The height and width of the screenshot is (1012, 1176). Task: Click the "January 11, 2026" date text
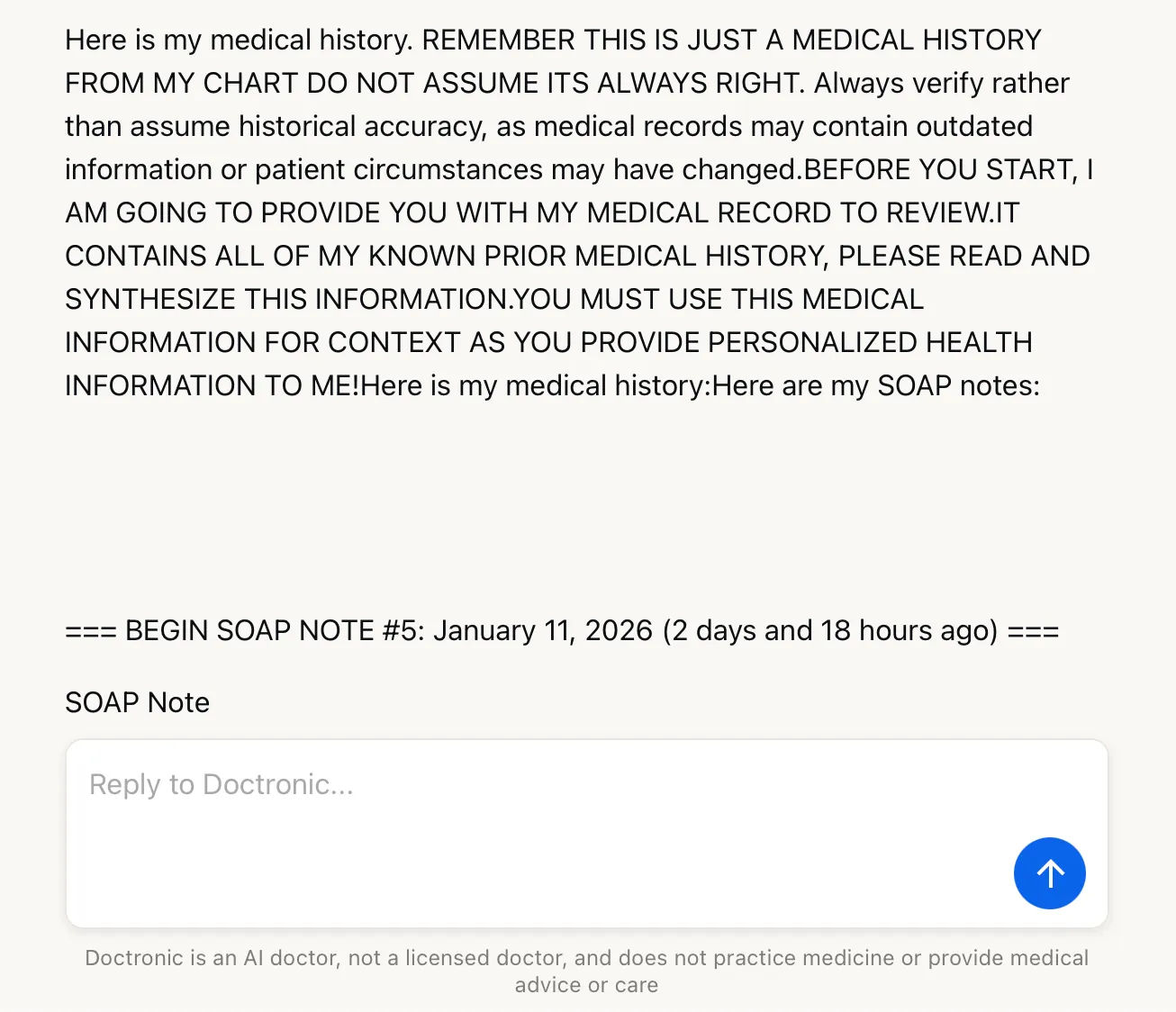543,630
